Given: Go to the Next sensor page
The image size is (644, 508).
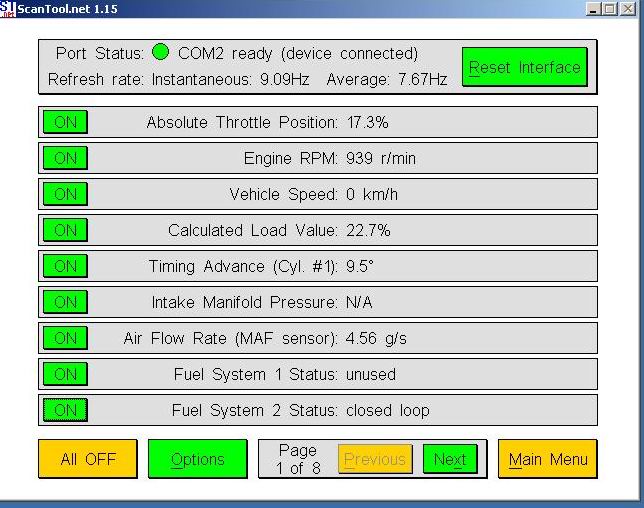Looking at the screenshot, I should coord(449,459).
